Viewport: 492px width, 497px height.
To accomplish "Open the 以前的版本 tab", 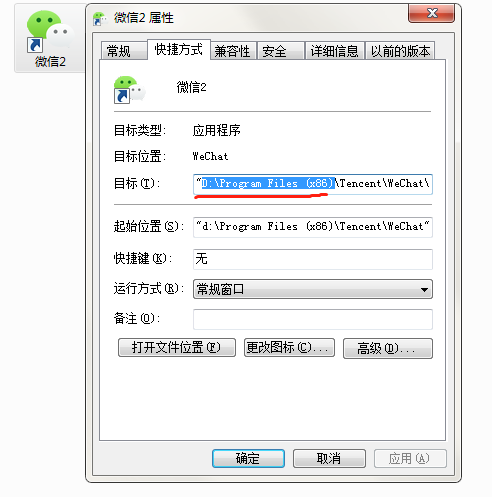I will [400, 51].
